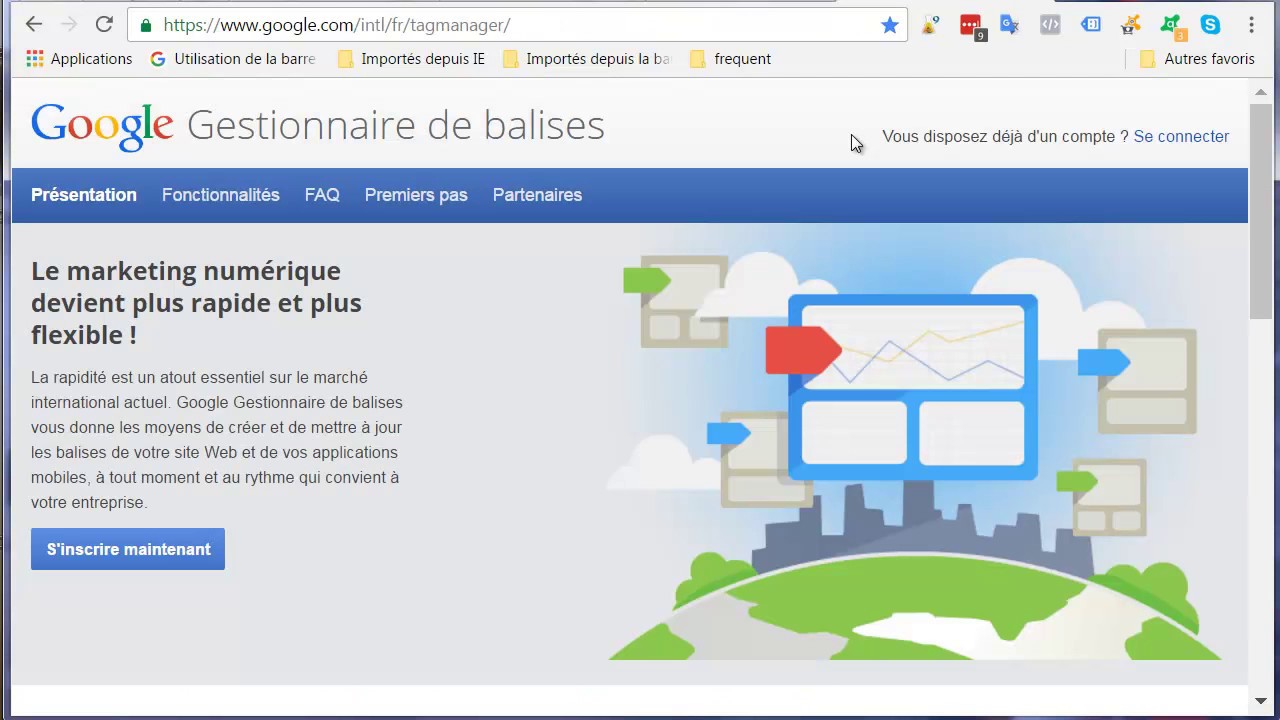The image size is (1280, 720).
Task: Open the Google Translate extension icon
Action: [1010, 25]
